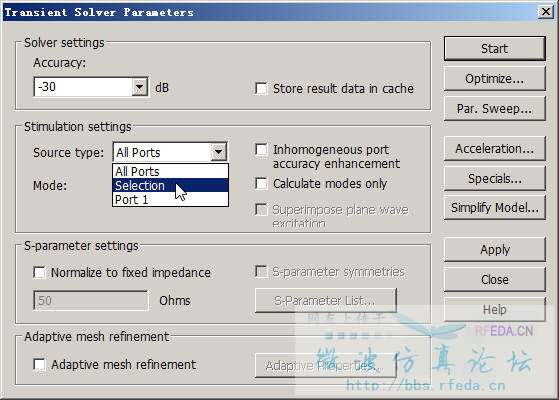Start the transient solver

click(494, 48)
